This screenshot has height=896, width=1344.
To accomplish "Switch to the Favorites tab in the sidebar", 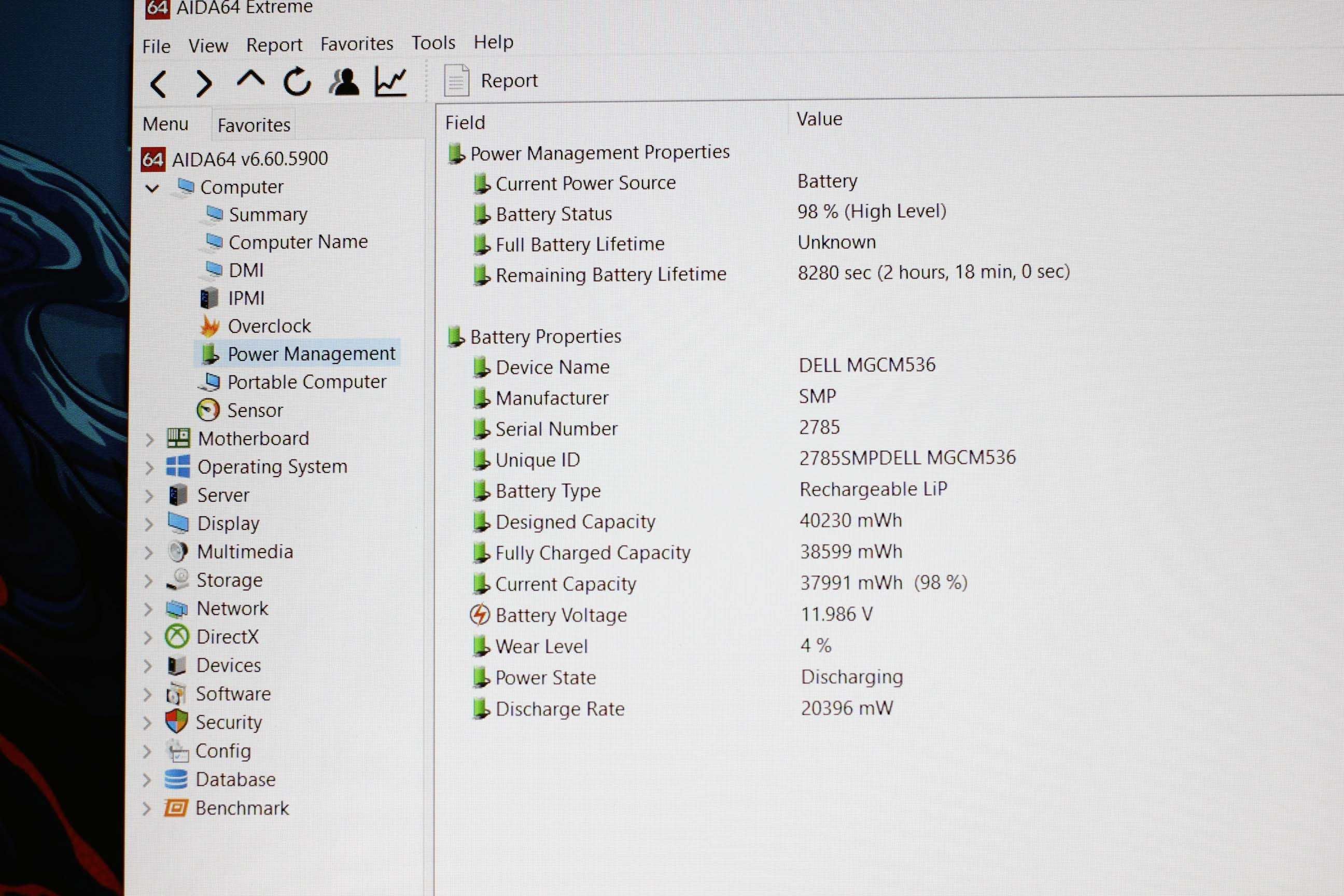I will 254,125.
